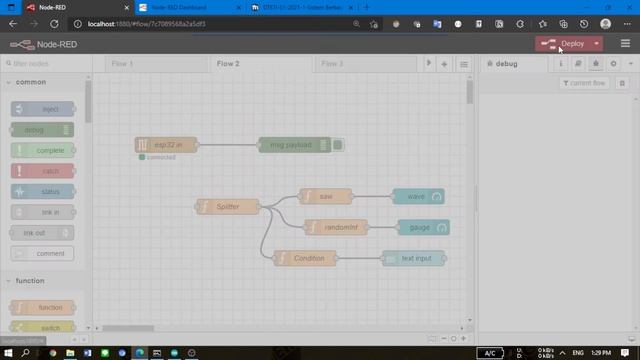The height and width of the screenshot is (360, 640).
Task: Open the Windows Start menu
Action: 8,353
